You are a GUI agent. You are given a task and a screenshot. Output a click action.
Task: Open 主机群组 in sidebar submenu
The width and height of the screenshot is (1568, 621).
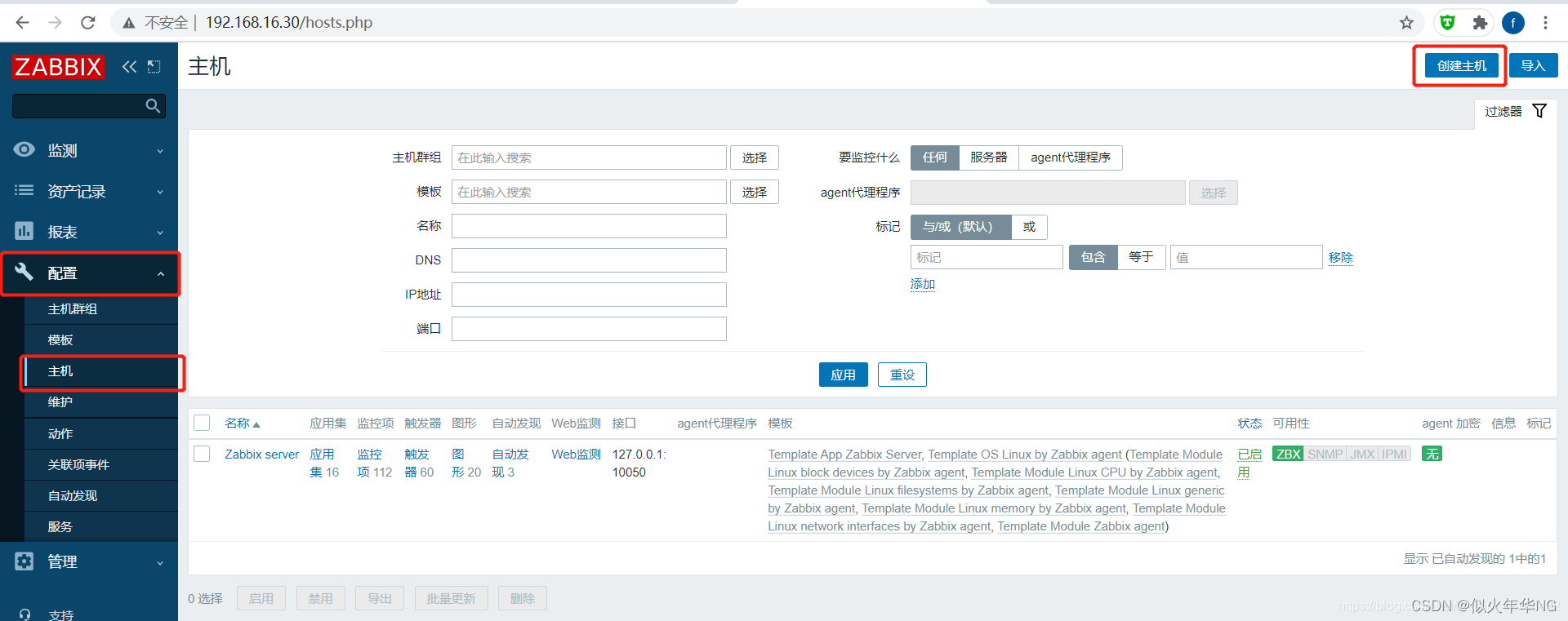(x=73, y=308)
